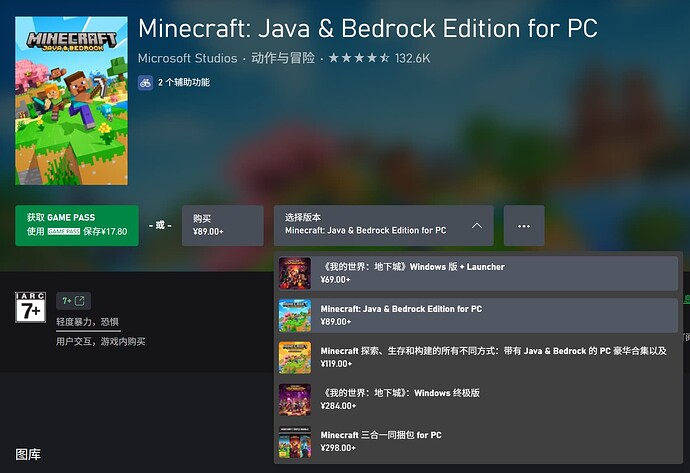Screen dimensions: 690x473
Task: Select the ¥119.00+ PC 豪华合集 option
Action: tap(478, 358)
